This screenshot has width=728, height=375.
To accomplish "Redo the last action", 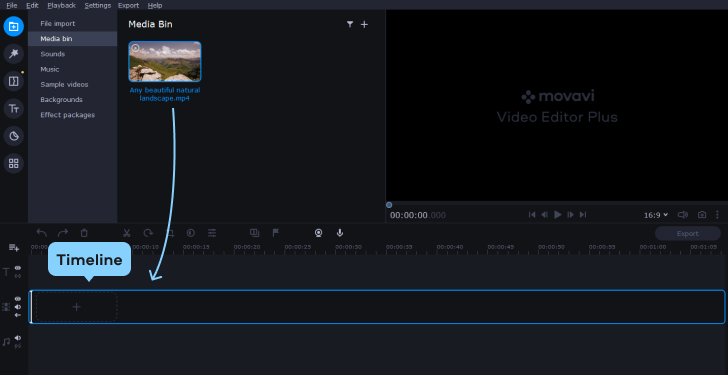I will (x=63, y=233).
